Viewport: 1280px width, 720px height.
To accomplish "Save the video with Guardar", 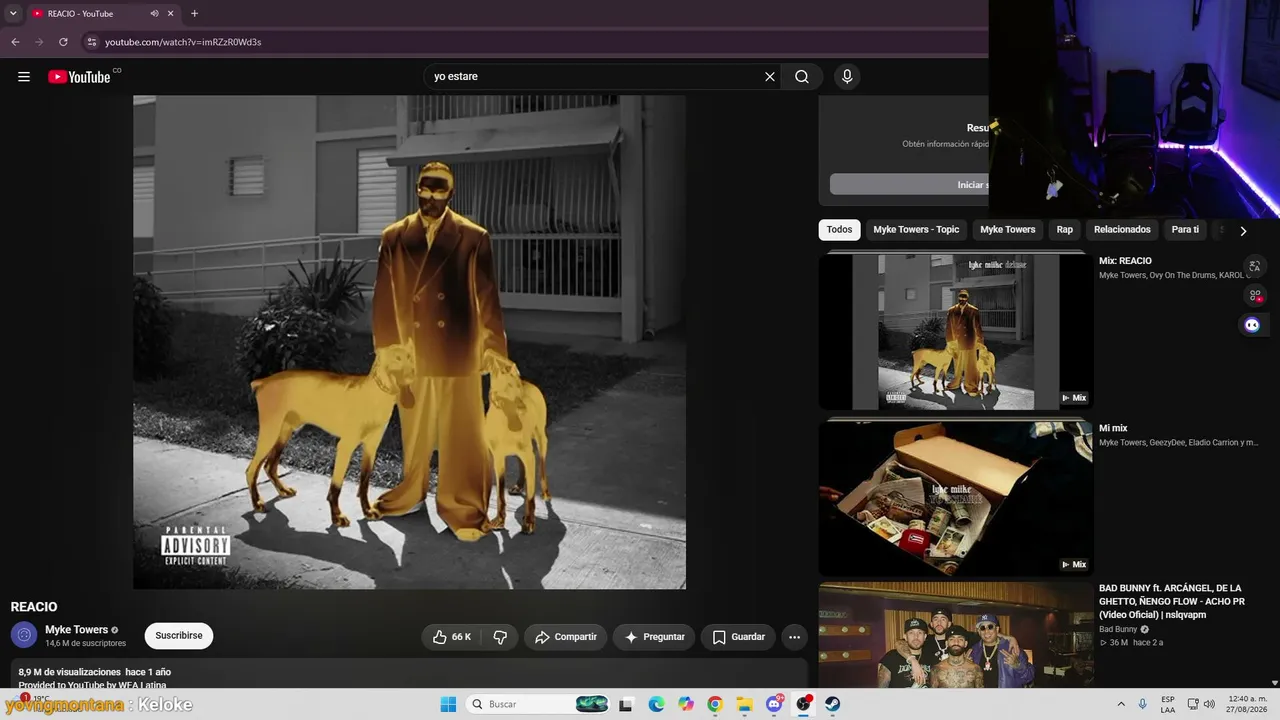I will click(x=739, y=637).
